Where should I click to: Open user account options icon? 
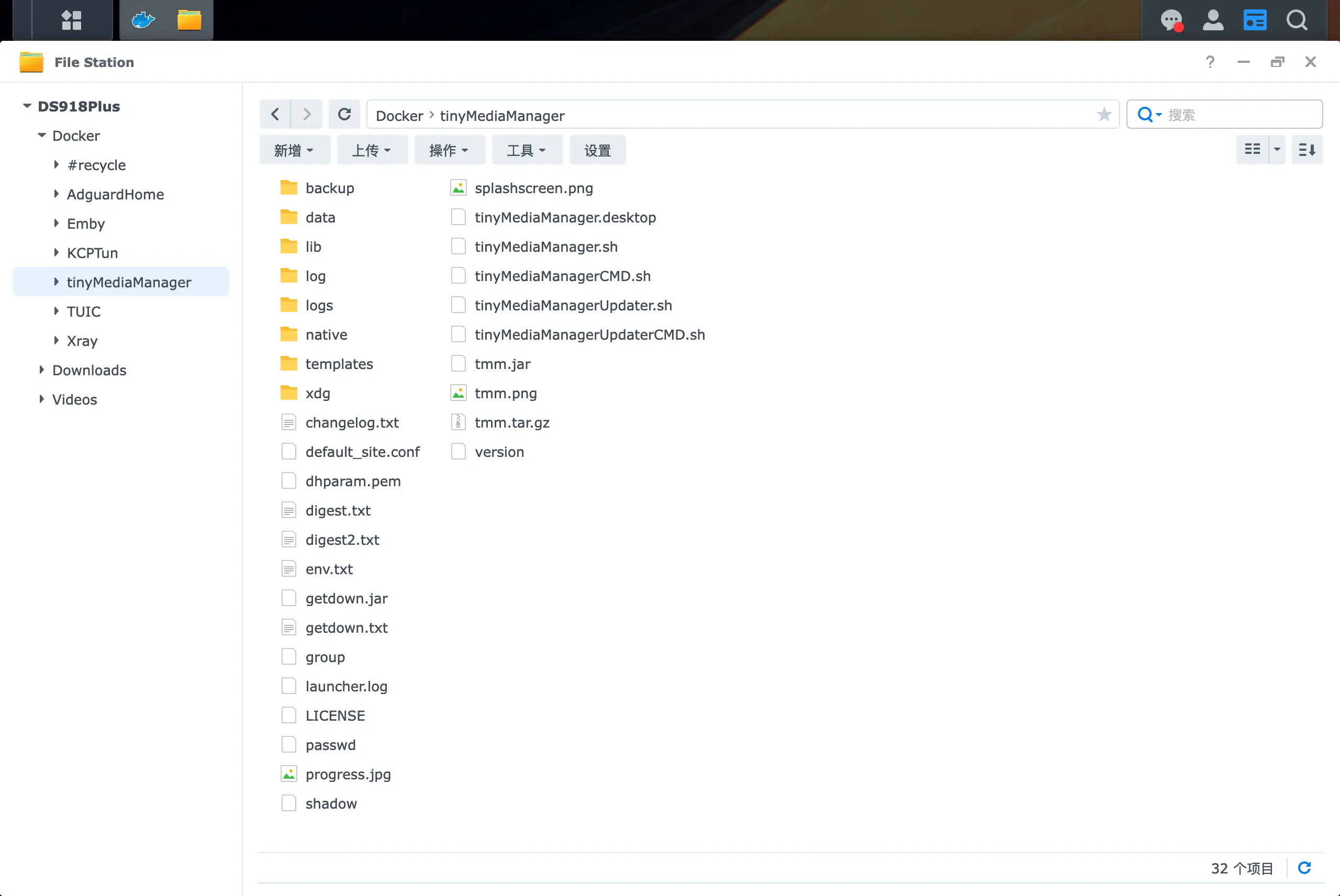click(1213, 20)
